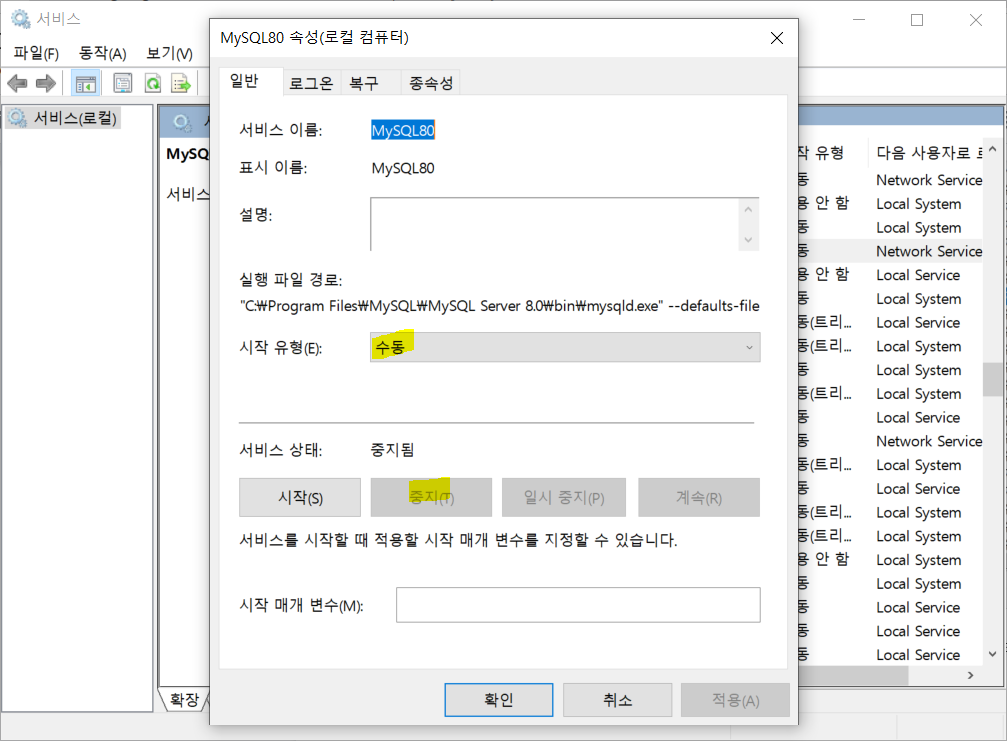Select 서비스(로컬) node in the console tree
The width and height of the screenshot is (1007, 741).
point(63,118)
